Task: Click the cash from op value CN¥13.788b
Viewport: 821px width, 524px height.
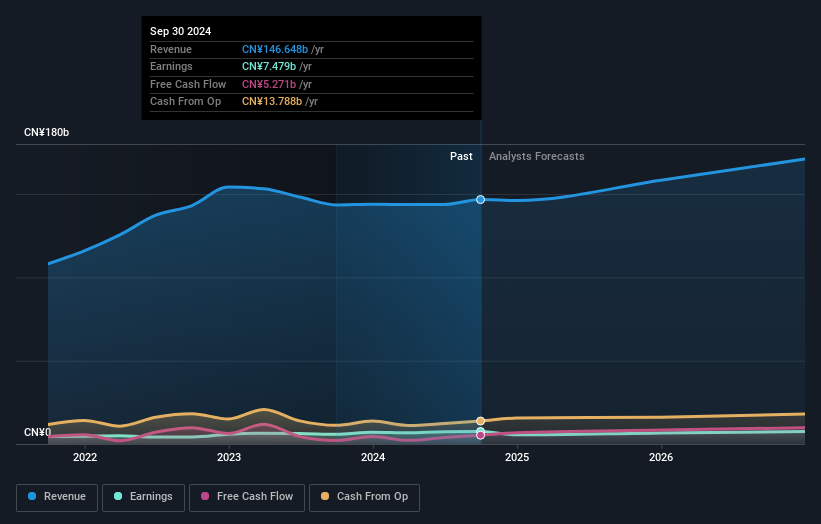Action: (x=272, y=102)
